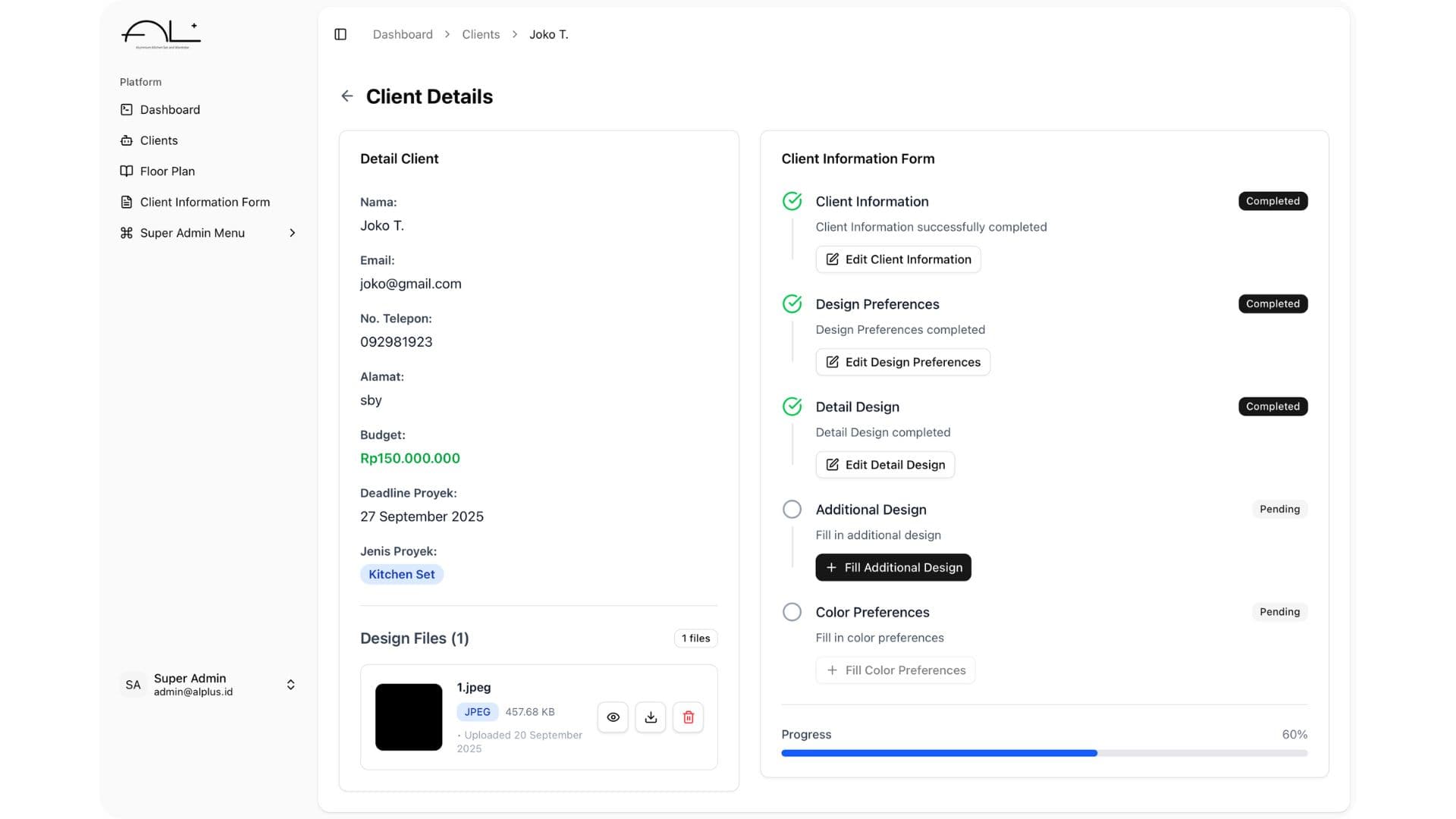
Task: Expand the Super Admin Menu chevron
Action: click(293, 233)
